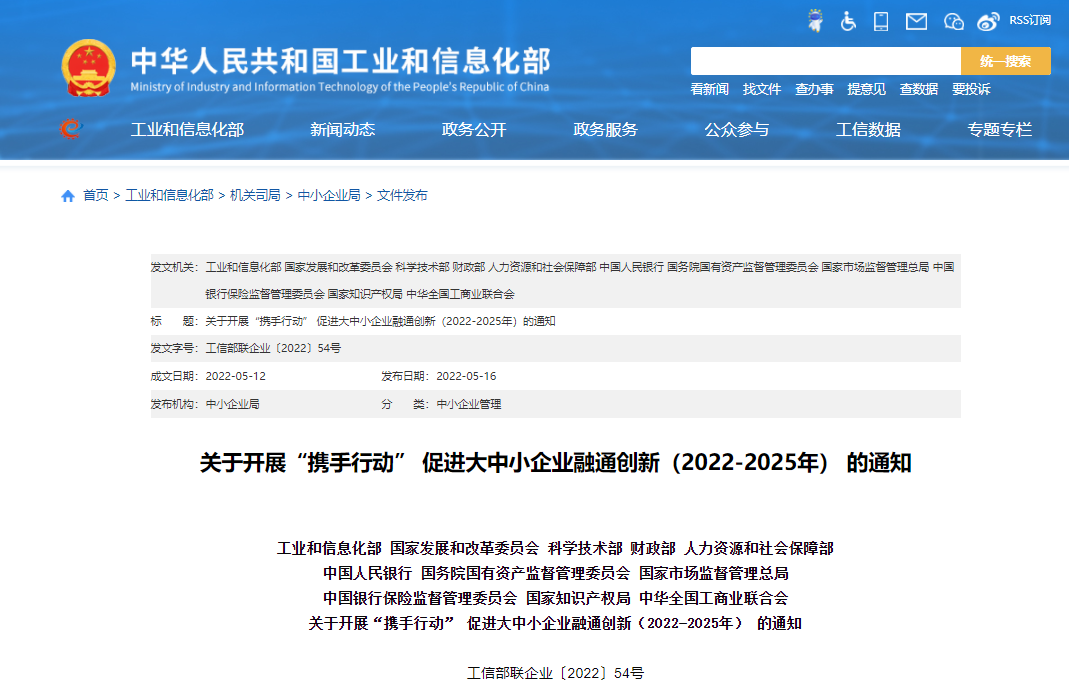Viewport: 1069px width, 695px height.
Task: Select the 工业和信息化部 navigation menu
Action: [x=187, y=130]
